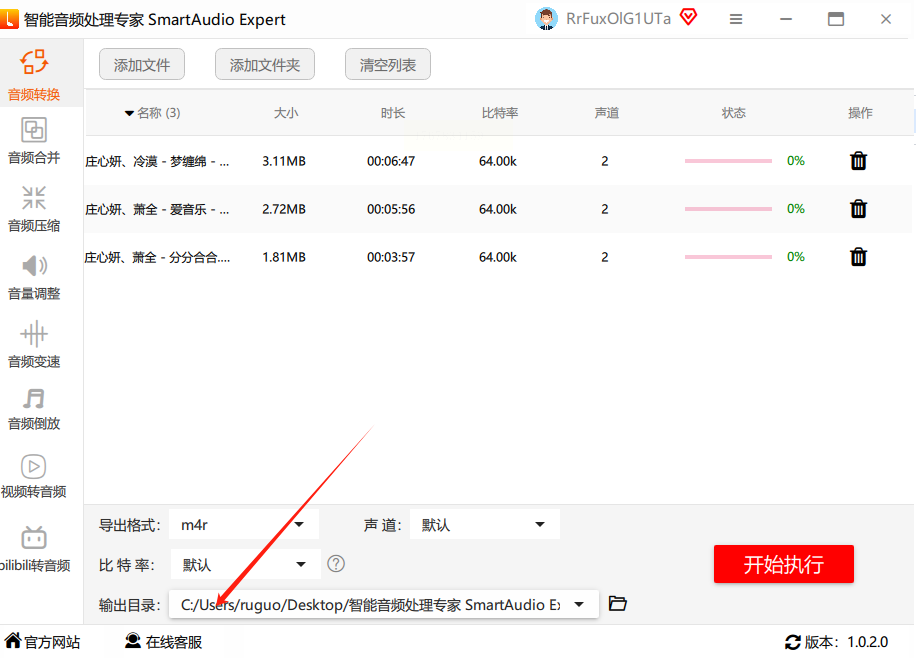Open the bilibili转音频 tool
916x658 pixels.
coord(34,548)
